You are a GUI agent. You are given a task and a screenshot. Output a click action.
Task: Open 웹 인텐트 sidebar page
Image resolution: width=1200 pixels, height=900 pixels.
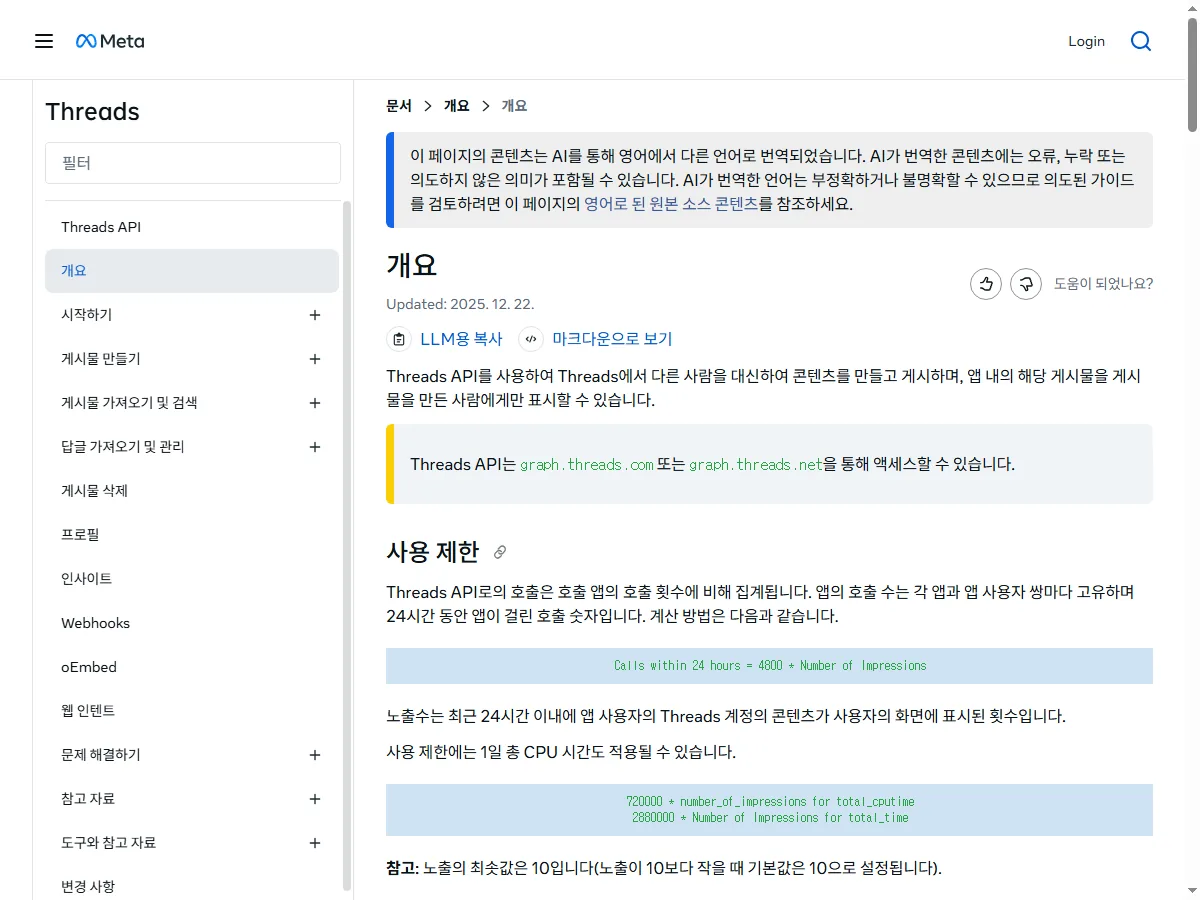click(192, 711)
